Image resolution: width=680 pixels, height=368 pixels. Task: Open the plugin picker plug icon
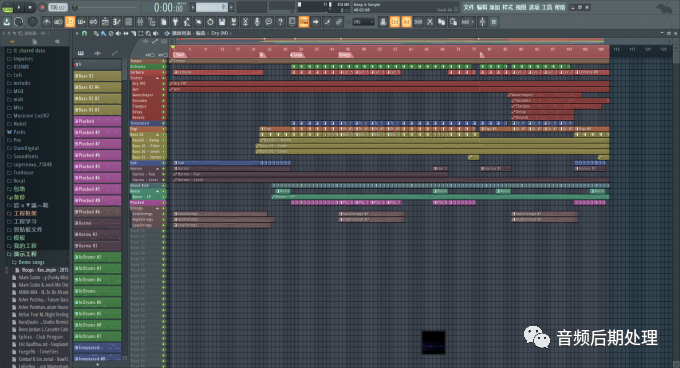[x=175, y=22]
